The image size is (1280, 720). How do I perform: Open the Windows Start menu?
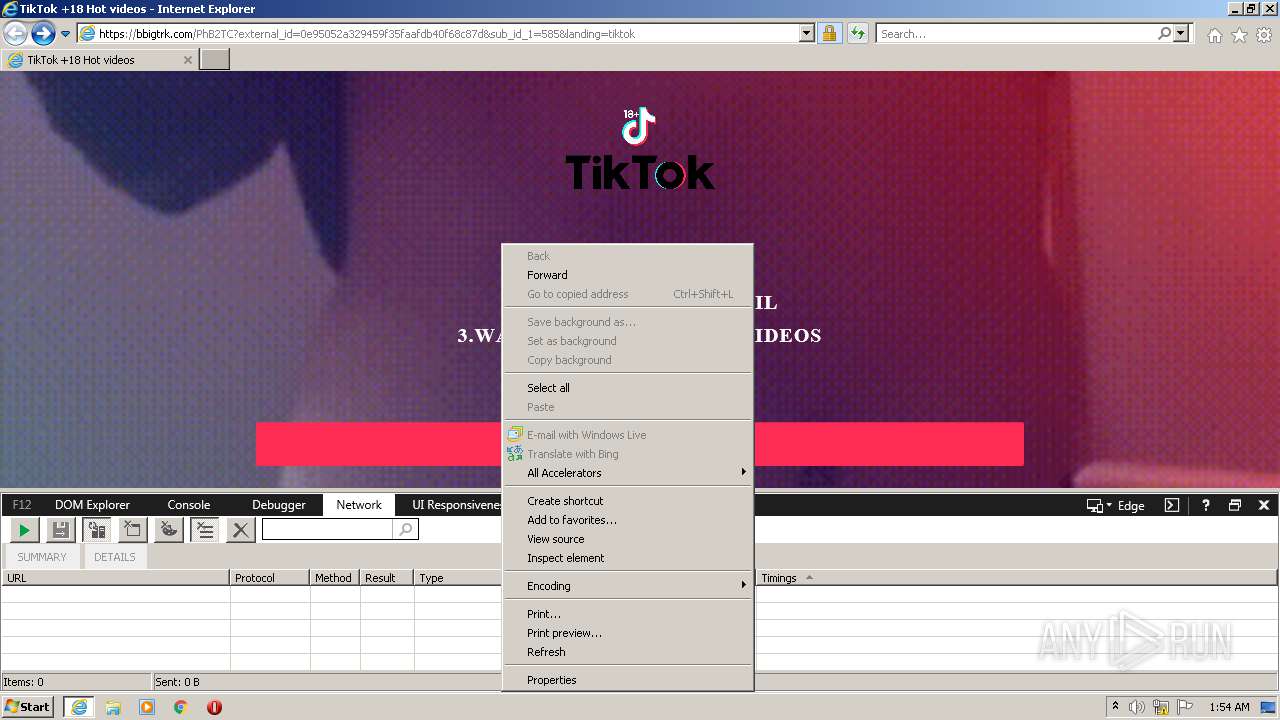28,706
